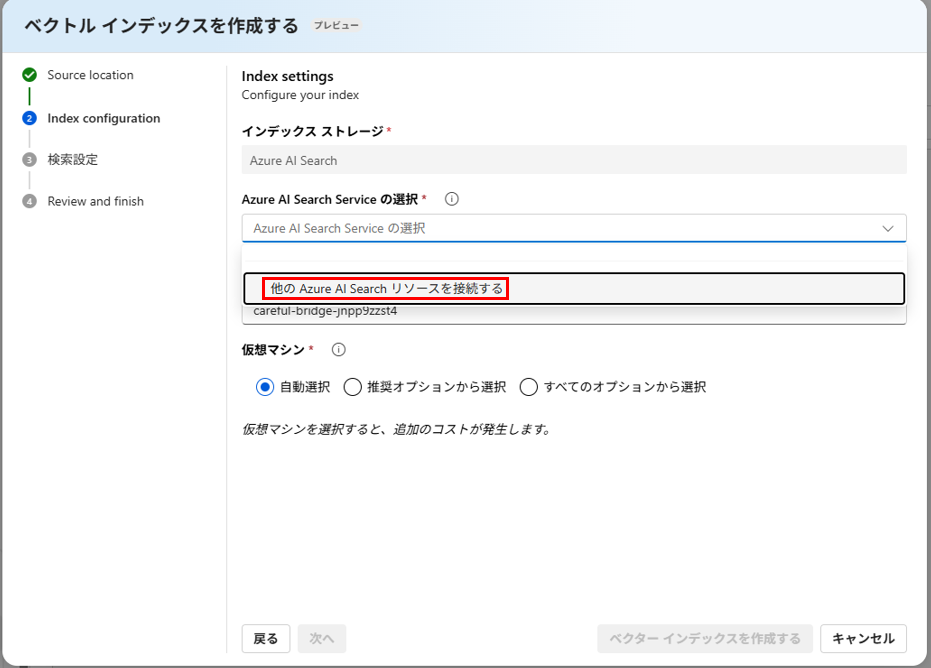The height and width of the screenshot is (668, 931).
Task: Select すべてのオプションから選択 radio button
Action: (x=528, y=387)
